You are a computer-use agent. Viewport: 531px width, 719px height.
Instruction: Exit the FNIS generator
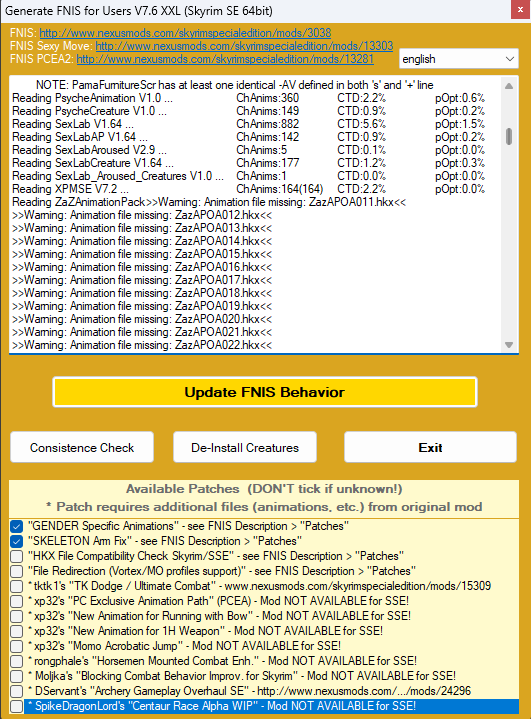pos(430,447)
